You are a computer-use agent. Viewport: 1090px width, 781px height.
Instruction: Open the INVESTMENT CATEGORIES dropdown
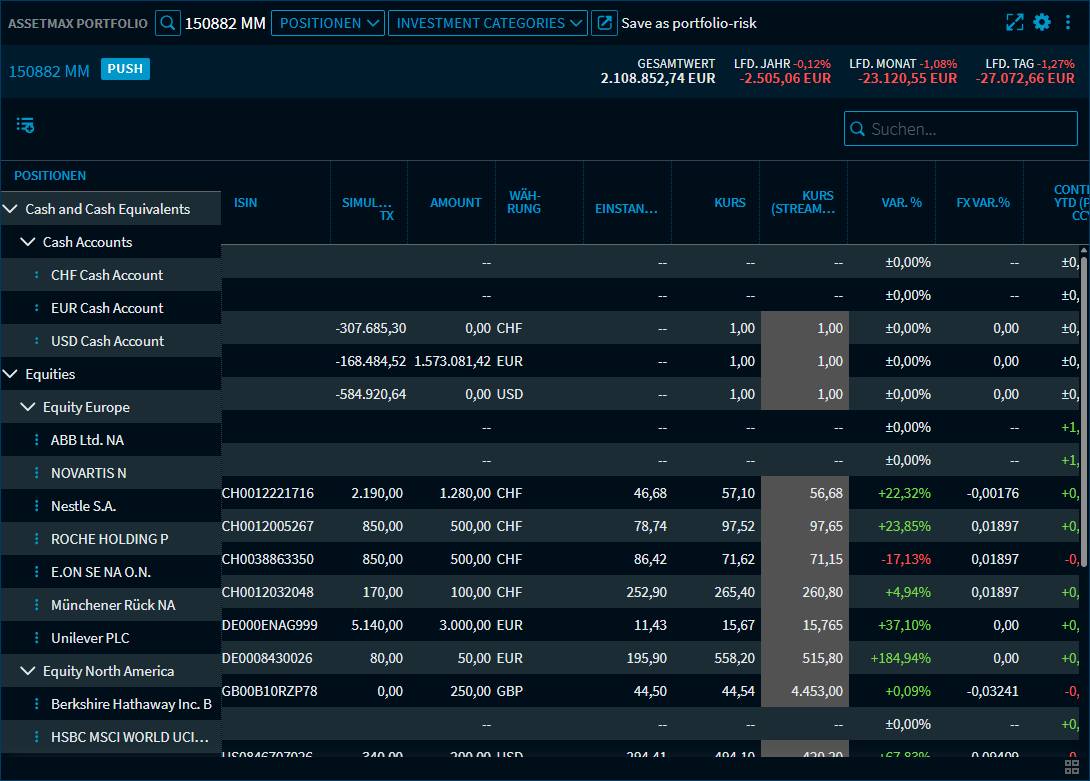click(487, 21)
